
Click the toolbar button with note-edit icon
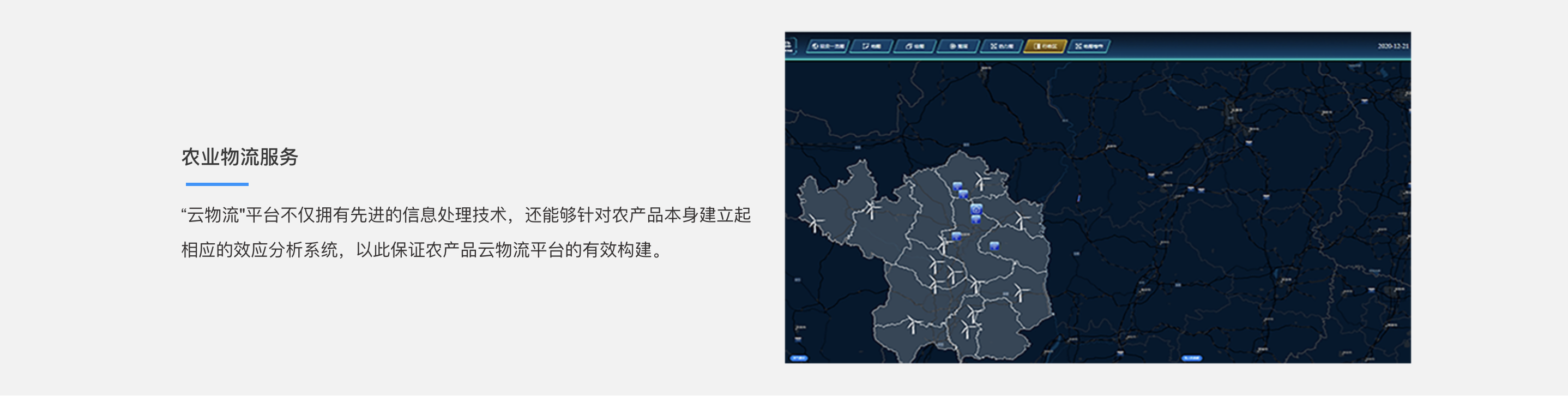point(871,46)
